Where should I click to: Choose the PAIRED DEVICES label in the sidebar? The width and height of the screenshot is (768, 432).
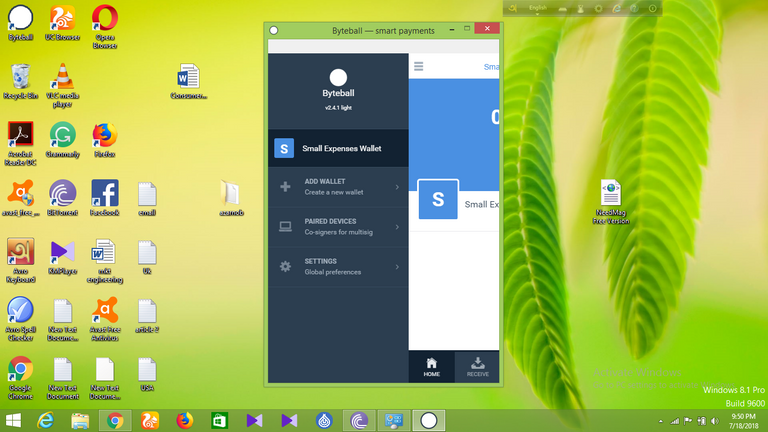[331, 221]
